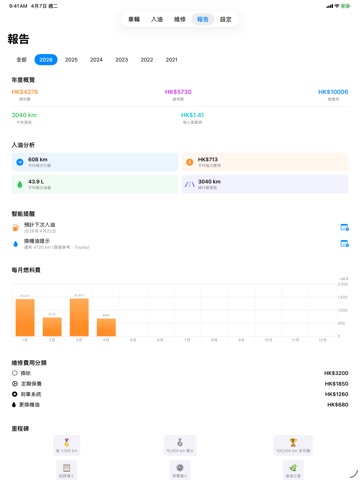360x480 pixels.
Task: Click the January fuel cost bar
Action: (25, 317)
